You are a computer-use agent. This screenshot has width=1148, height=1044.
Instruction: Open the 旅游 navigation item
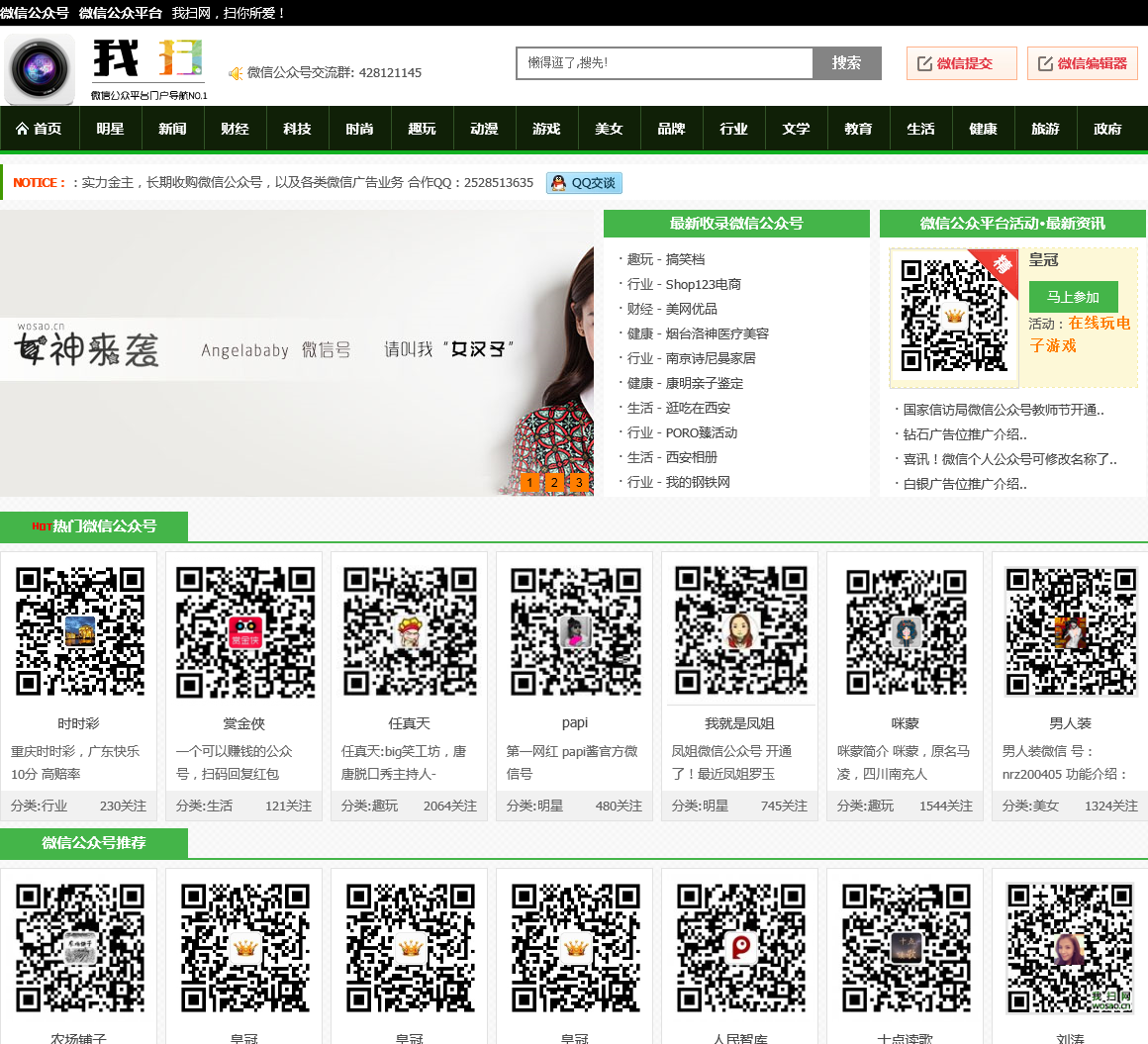pyautogui.click(x=1045, y=129)
